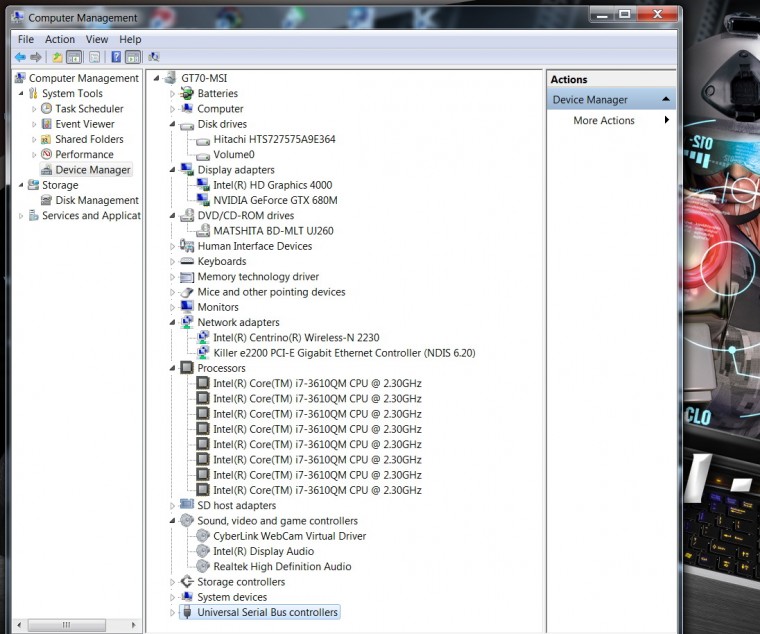The width and height of the screenshot is (760, 634).
Task: Collapse the Device Manager actions section
Action: 666,99
